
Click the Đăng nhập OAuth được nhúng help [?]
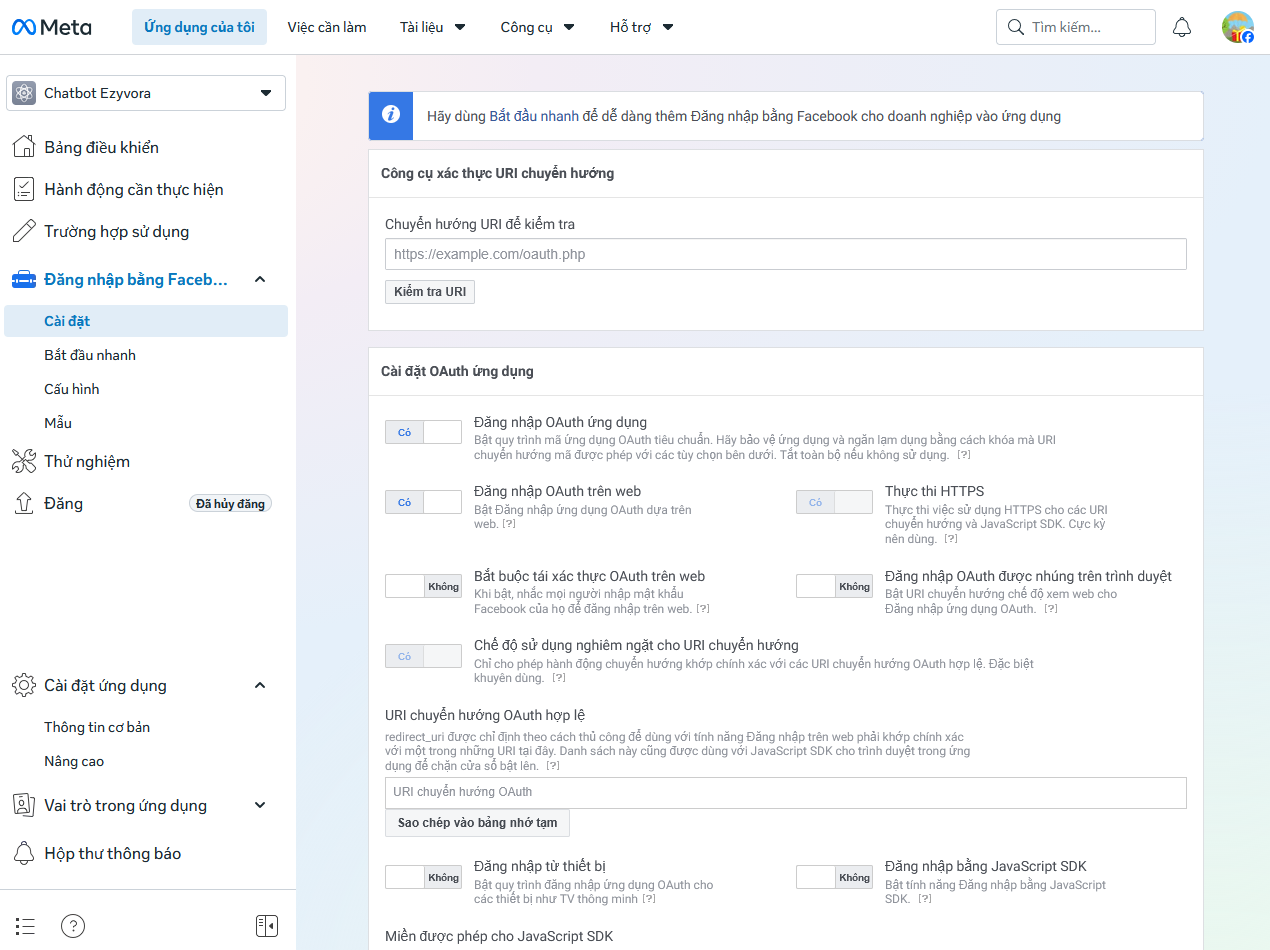pyautogui.click(x=1051, y=609)
